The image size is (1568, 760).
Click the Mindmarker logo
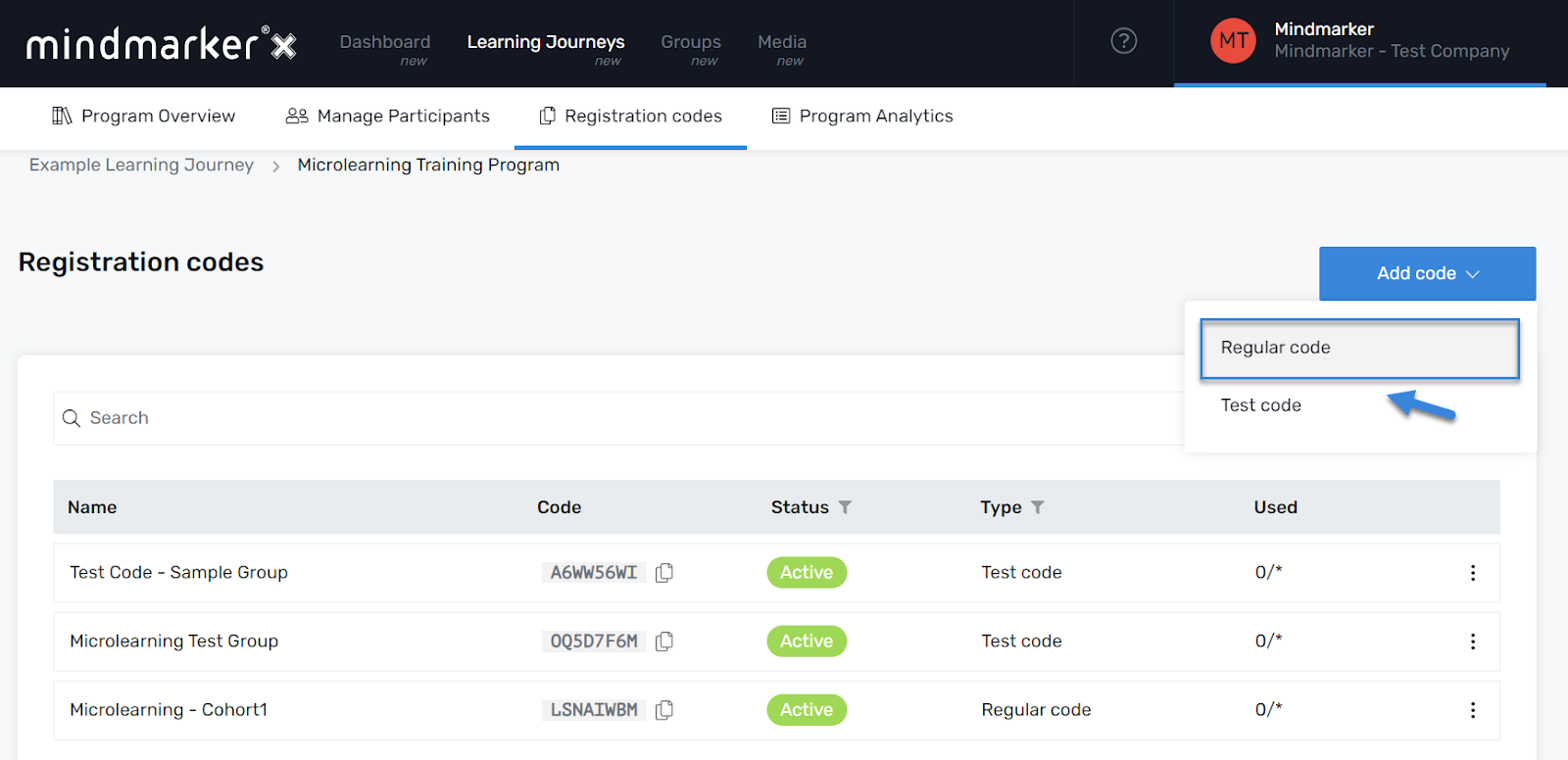[x=162, y=43]
